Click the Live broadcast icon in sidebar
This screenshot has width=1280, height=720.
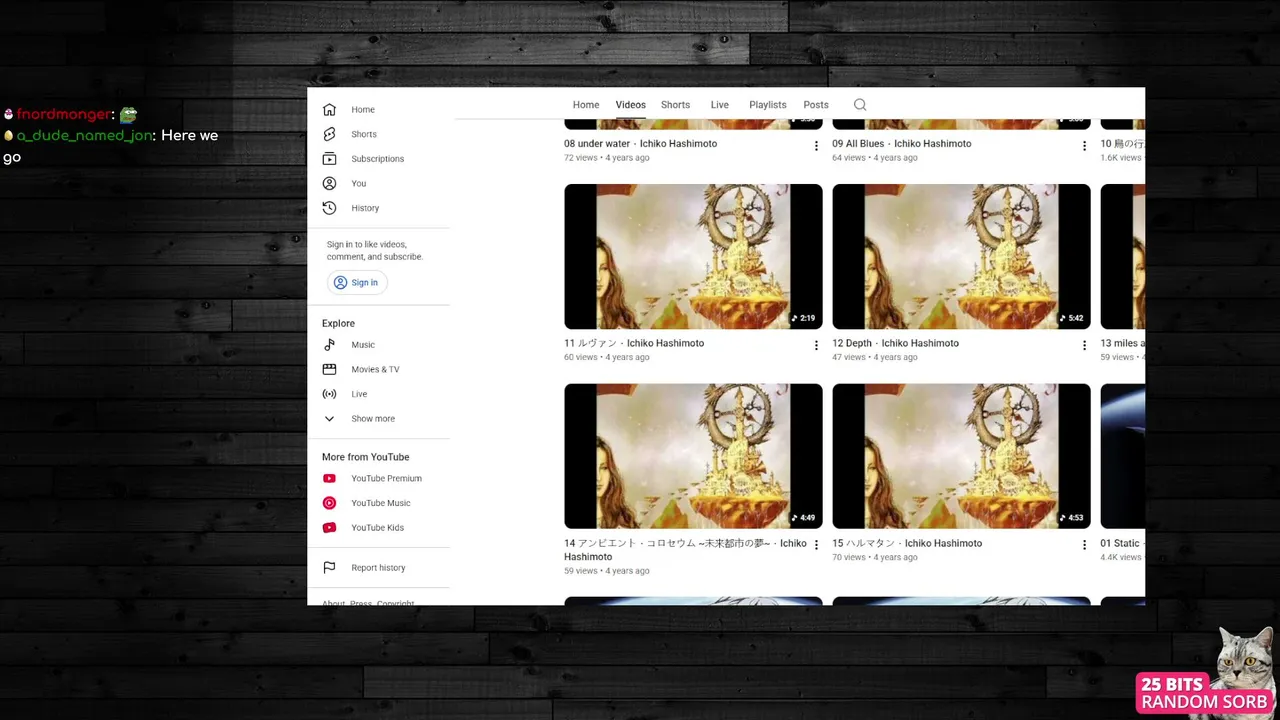pyautogui.click(x=329, y=394)
